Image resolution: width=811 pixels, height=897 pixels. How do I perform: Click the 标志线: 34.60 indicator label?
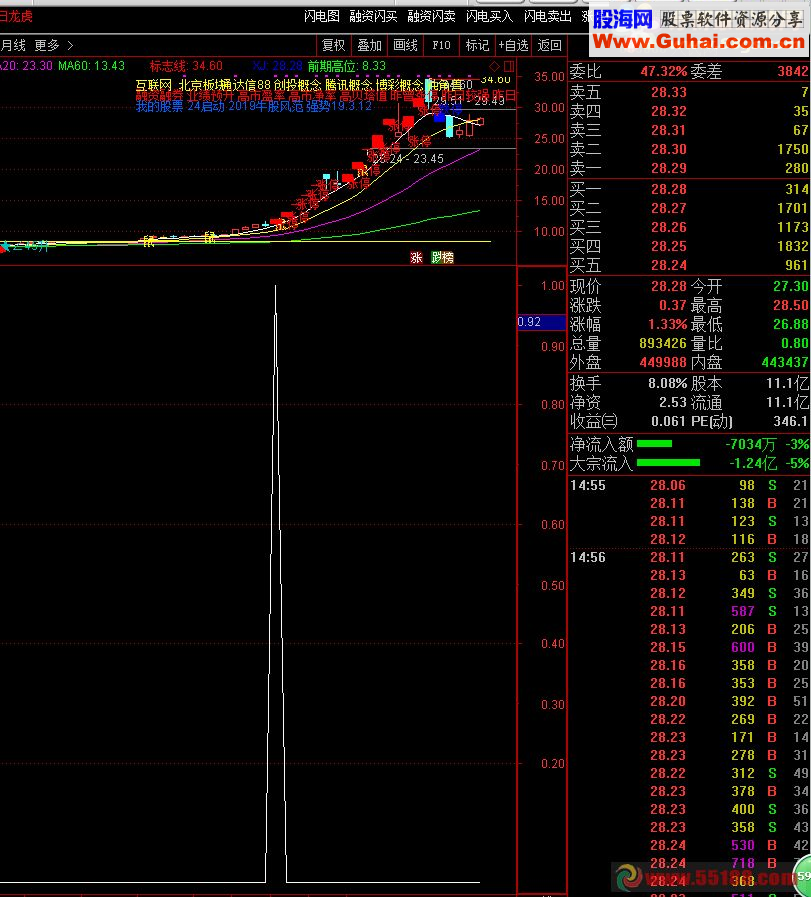tap(186, 66)
